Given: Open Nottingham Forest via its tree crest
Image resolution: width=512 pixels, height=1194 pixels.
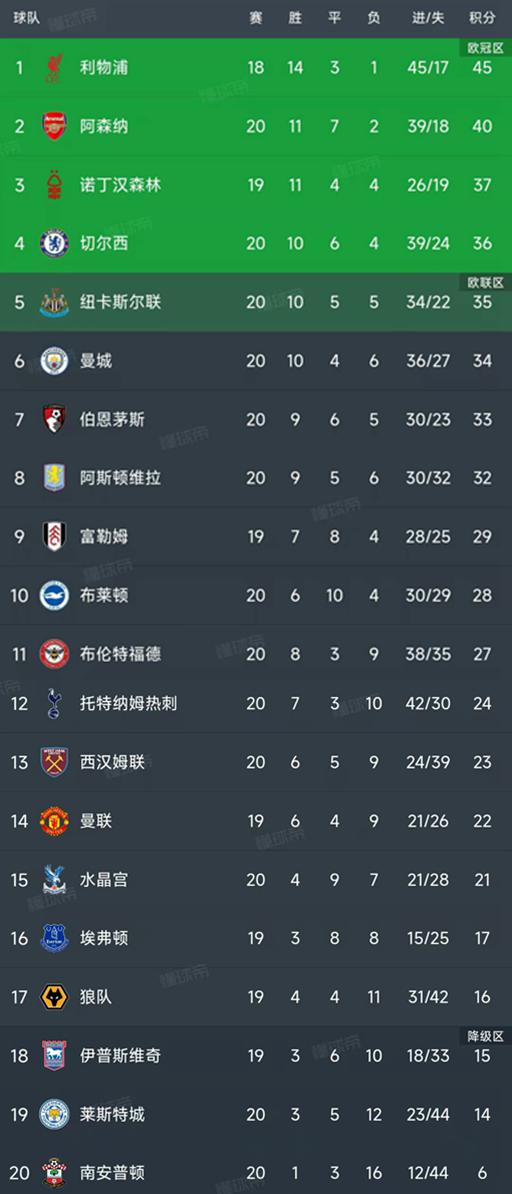Looking at the screenshot, I should 54,184.
